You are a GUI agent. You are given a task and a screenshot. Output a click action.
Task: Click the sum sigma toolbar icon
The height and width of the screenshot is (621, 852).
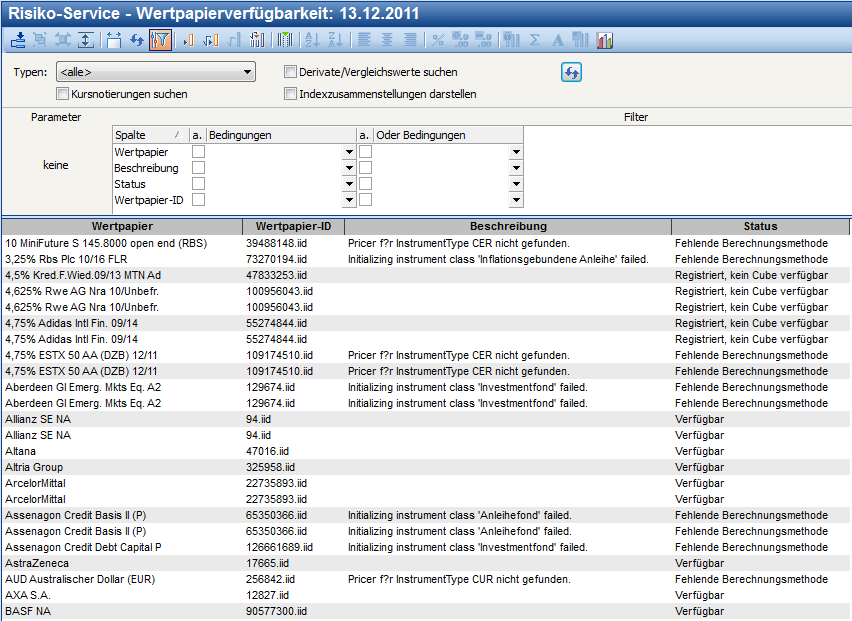point(535,41)
